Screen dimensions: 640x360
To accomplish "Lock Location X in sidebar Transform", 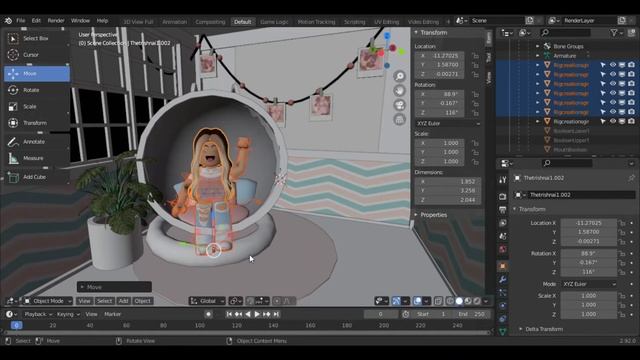I will (x=475, y=56).
